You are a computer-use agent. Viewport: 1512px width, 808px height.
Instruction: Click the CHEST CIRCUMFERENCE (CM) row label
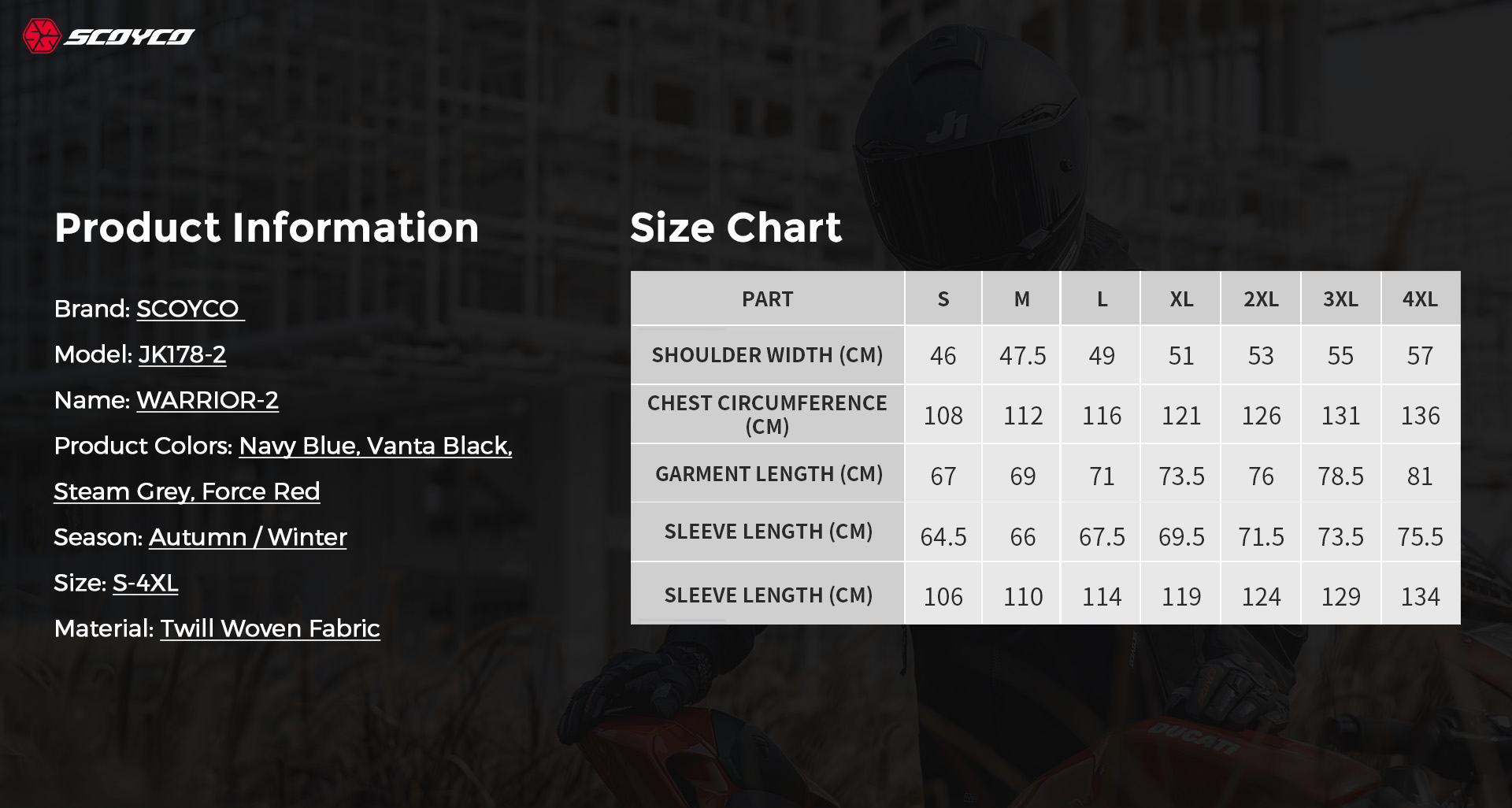pyautogui.click(x=767, y=414)
